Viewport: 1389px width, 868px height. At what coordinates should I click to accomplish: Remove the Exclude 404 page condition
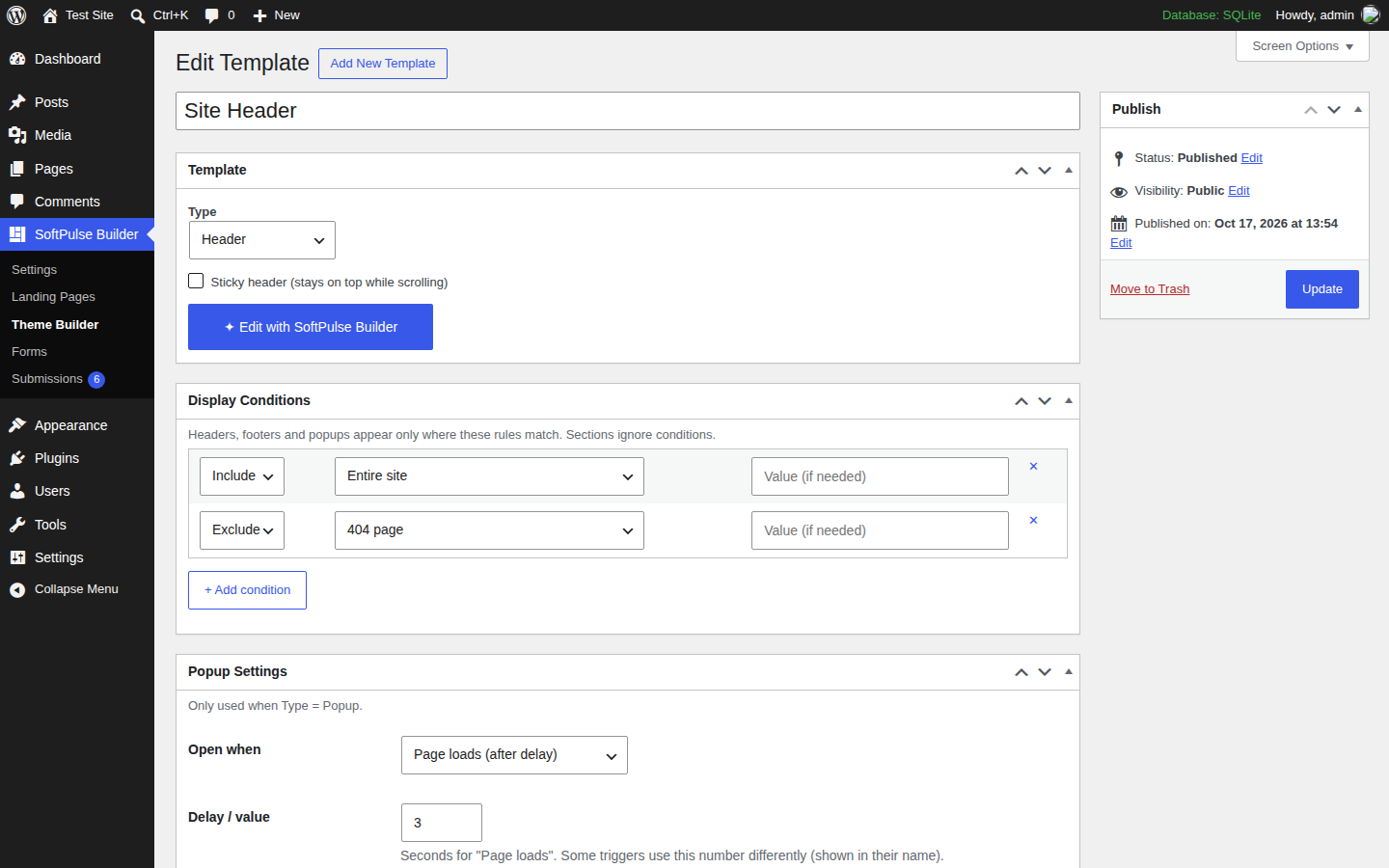(1033, 520)
